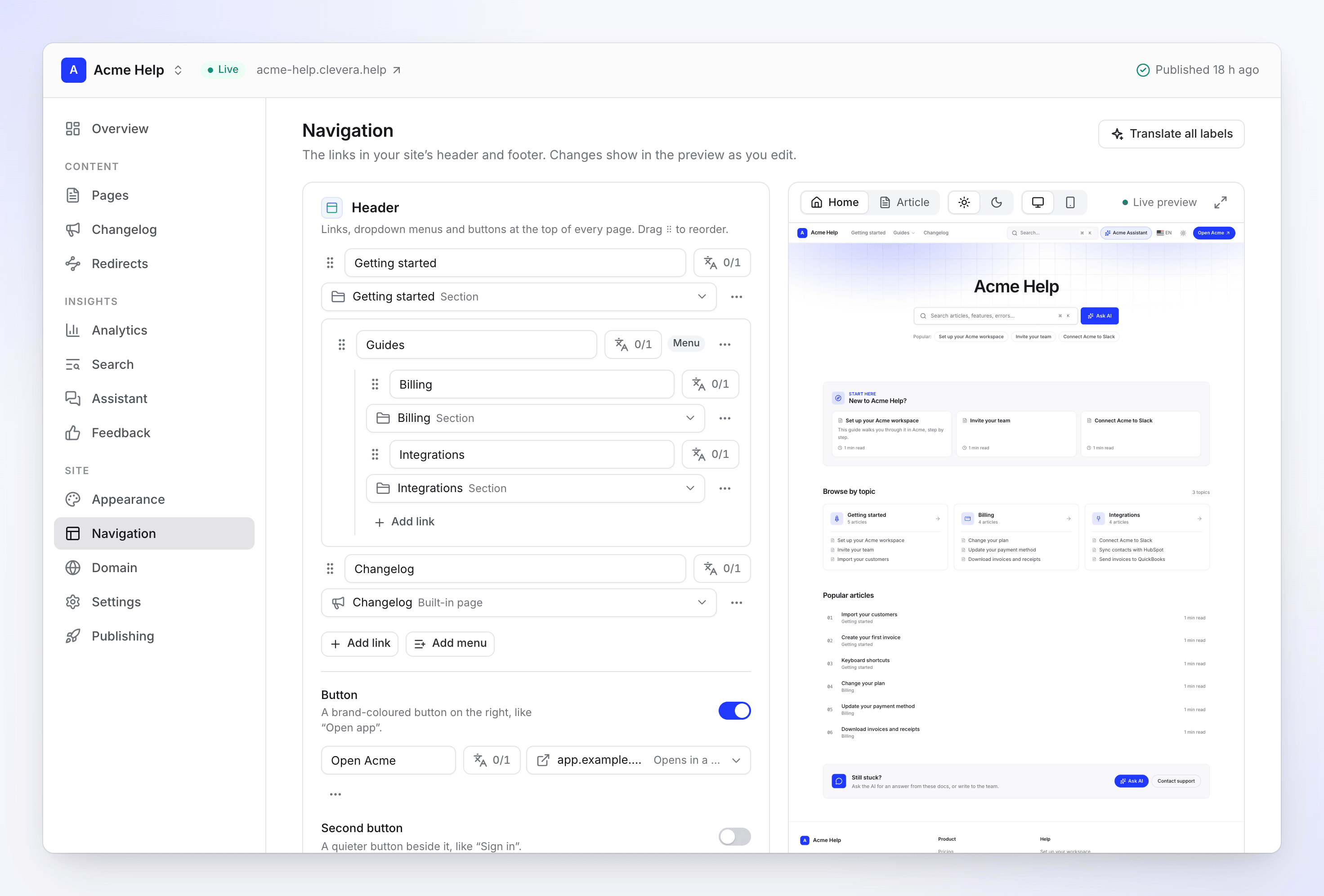This screenshot has height=896, width=1324.
Task: Open more options below Open Acme button field
Action: [335, 794]
